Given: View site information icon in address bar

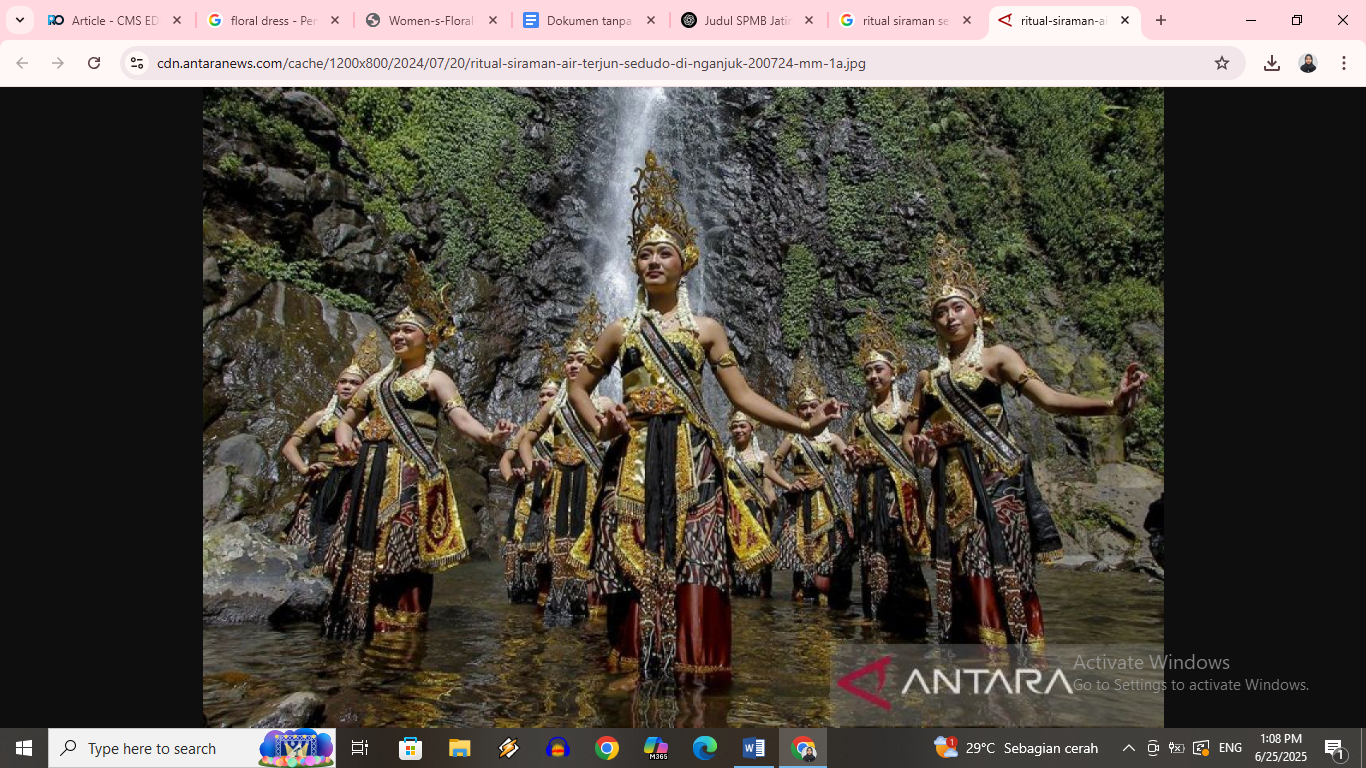Looking at the screenshot, I should pos(137,63).
